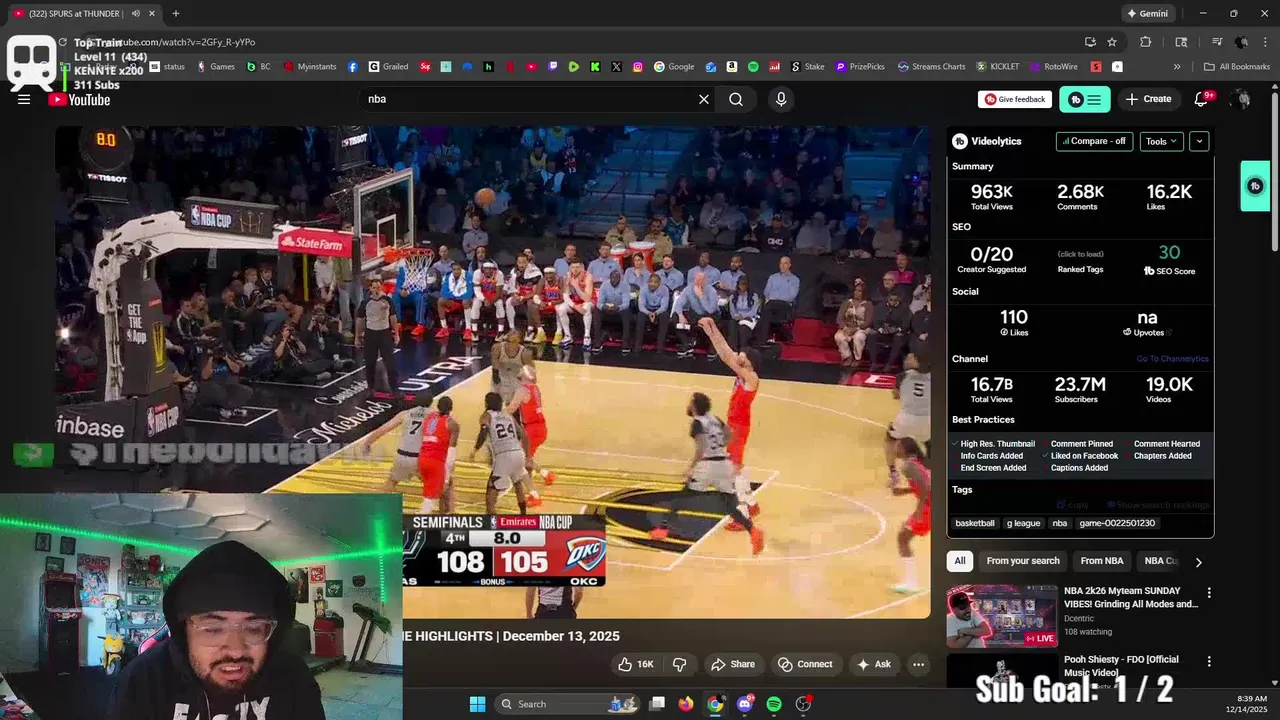Open the NBA 2k26 Myteam live thumbnail
This screenshot has width=1280, height=720.
[x=1002, y=616]
